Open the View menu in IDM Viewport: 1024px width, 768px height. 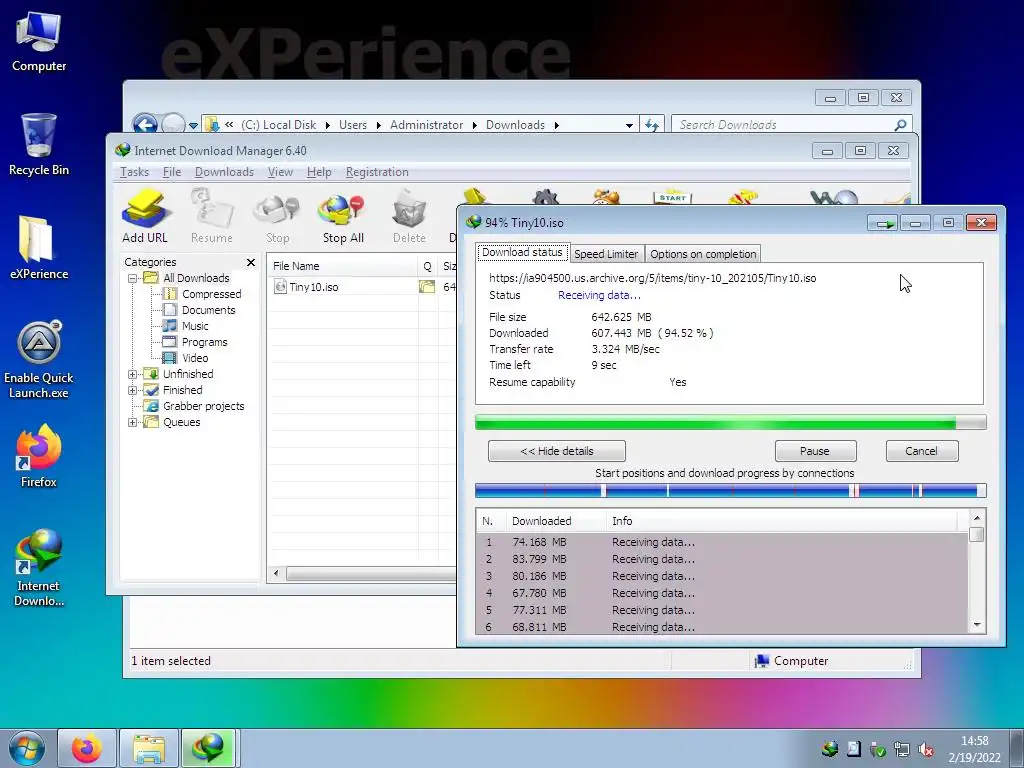[280, 172]
